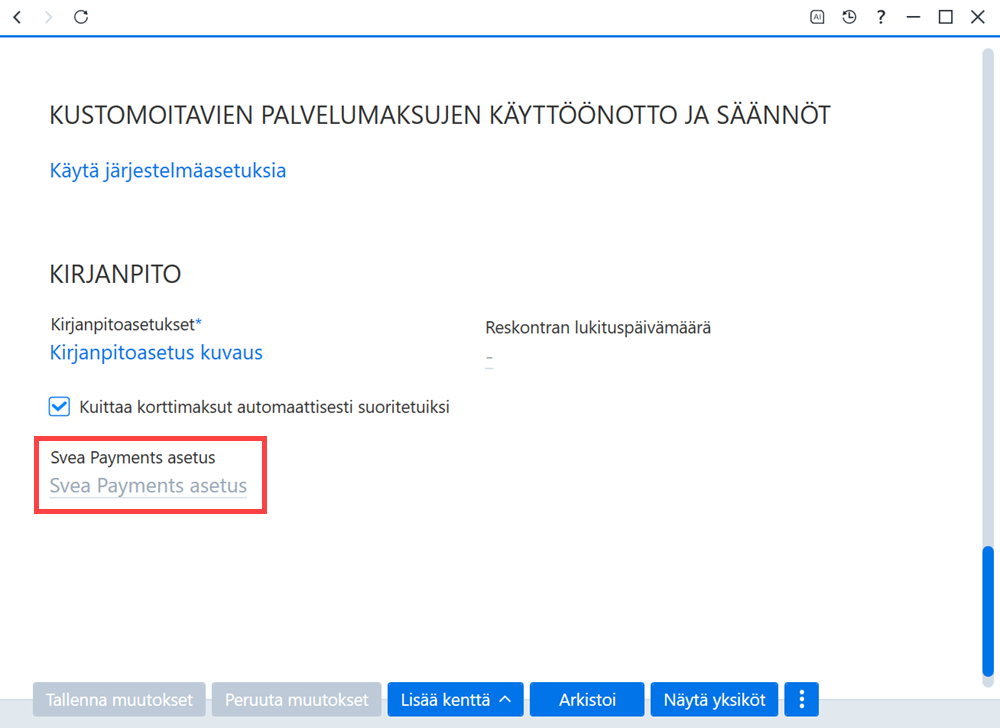Screen dimensions: 1000x728
Task: Open the three-dot more actions menu
Action: click(802, 699)
